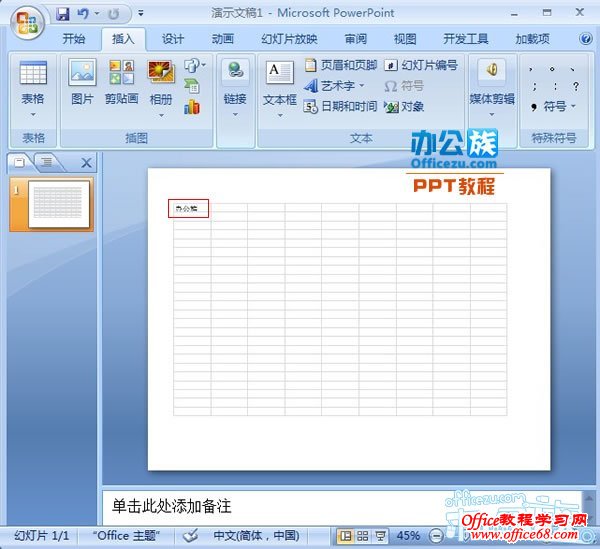Insert the semicolon special symbol

click(x=534, y=86)
